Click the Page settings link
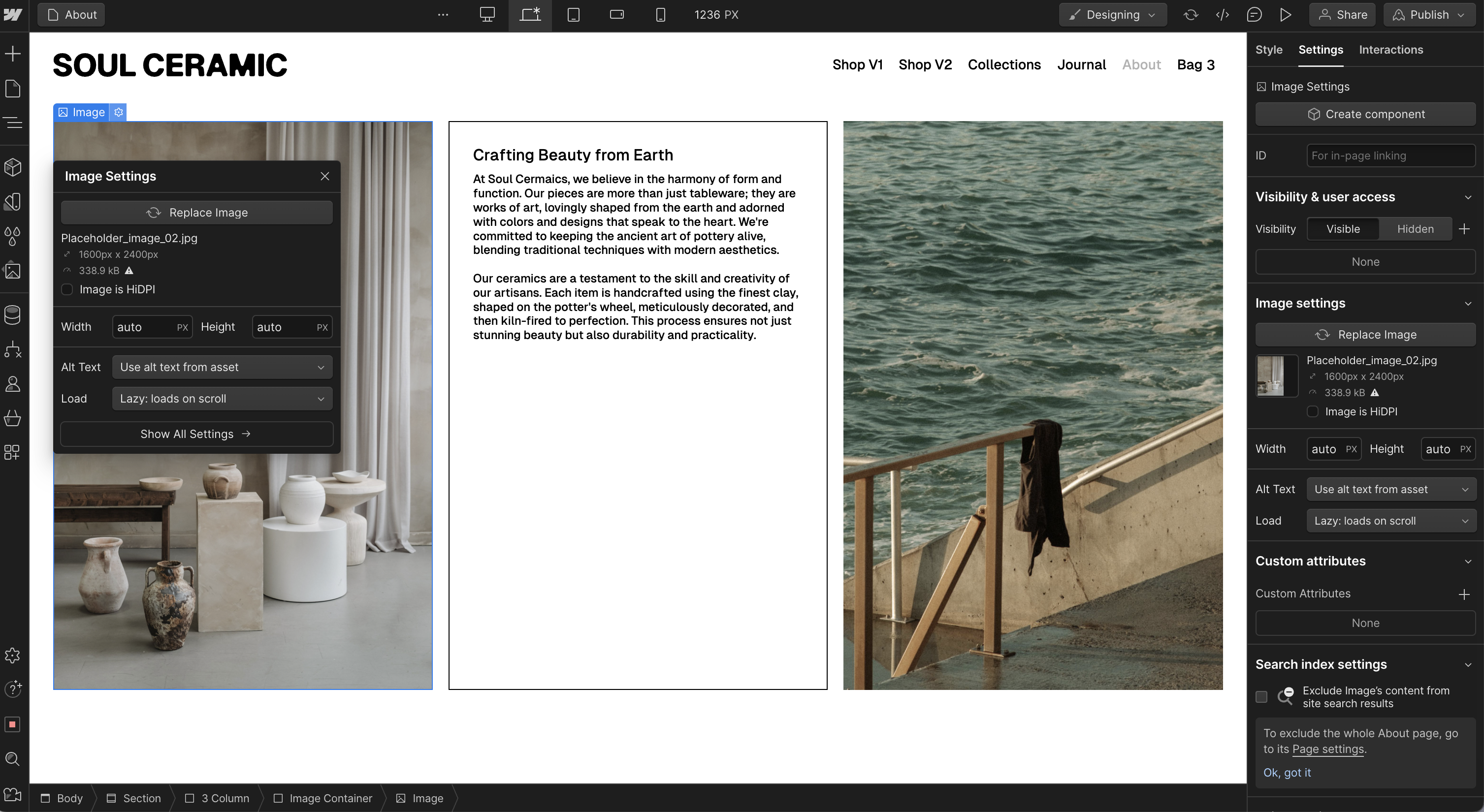The height and width of the screenshot is (812, 1484). click(x=1328, y=749)
